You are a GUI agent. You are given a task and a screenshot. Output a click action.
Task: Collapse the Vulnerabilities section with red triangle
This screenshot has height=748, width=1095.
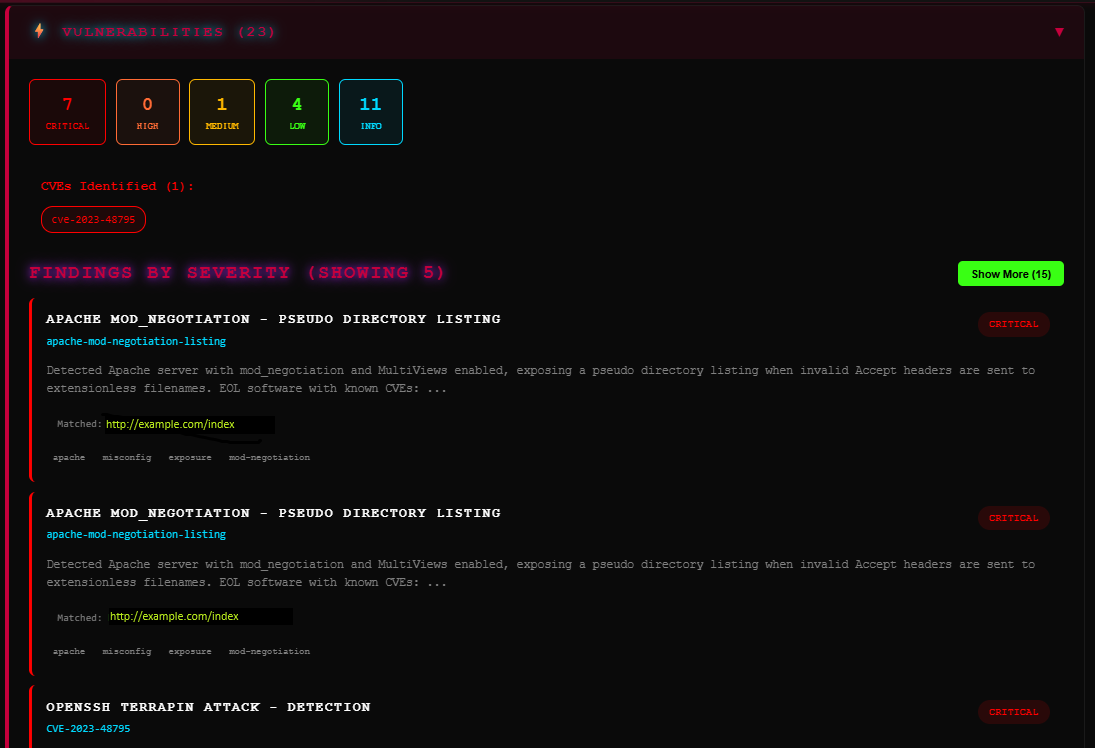[1059, 32]
